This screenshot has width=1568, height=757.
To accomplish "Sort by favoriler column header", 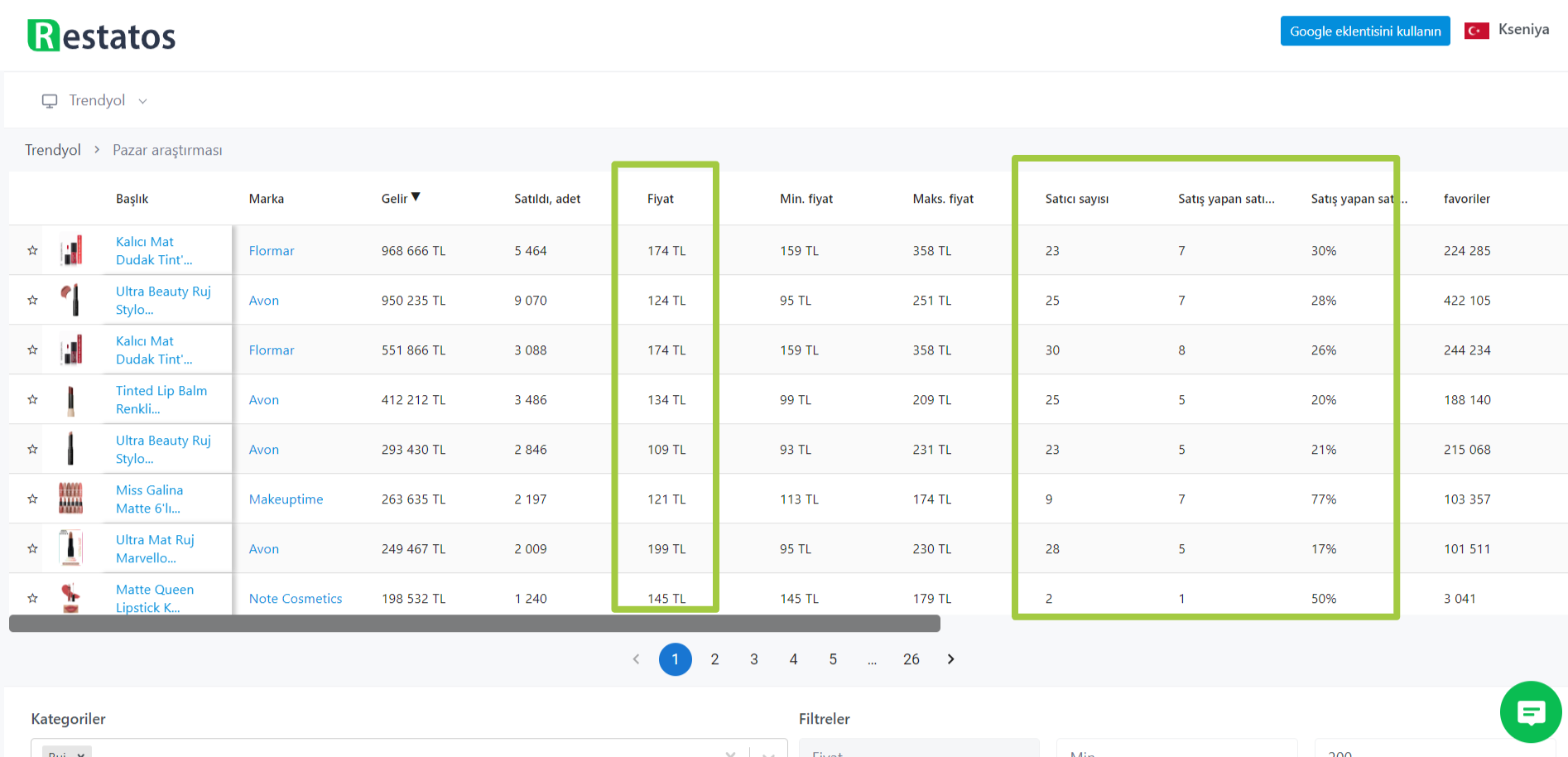I will point(1467,199).
